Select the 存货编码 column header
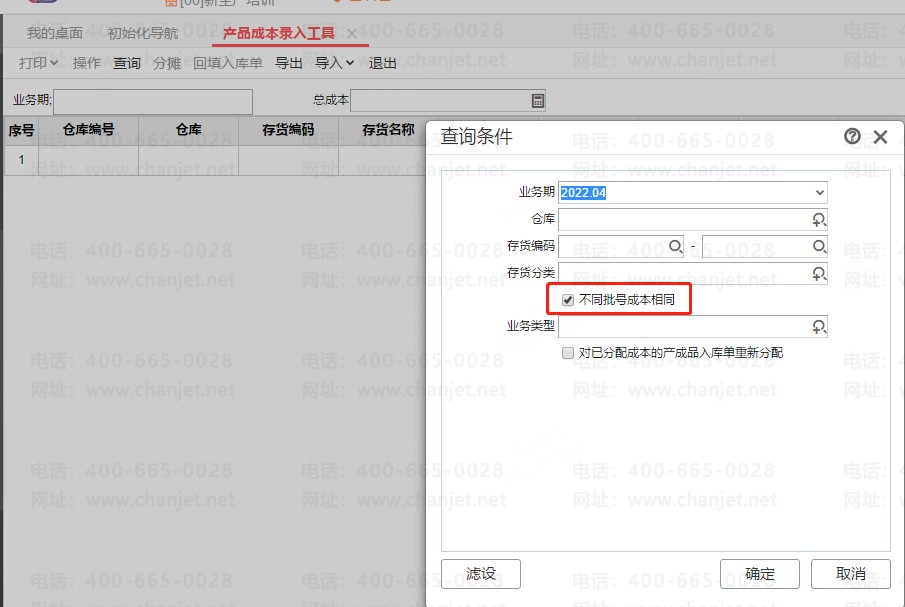This screenshot has height=607, width=905. pyautogui.click(x=288, y=130)
